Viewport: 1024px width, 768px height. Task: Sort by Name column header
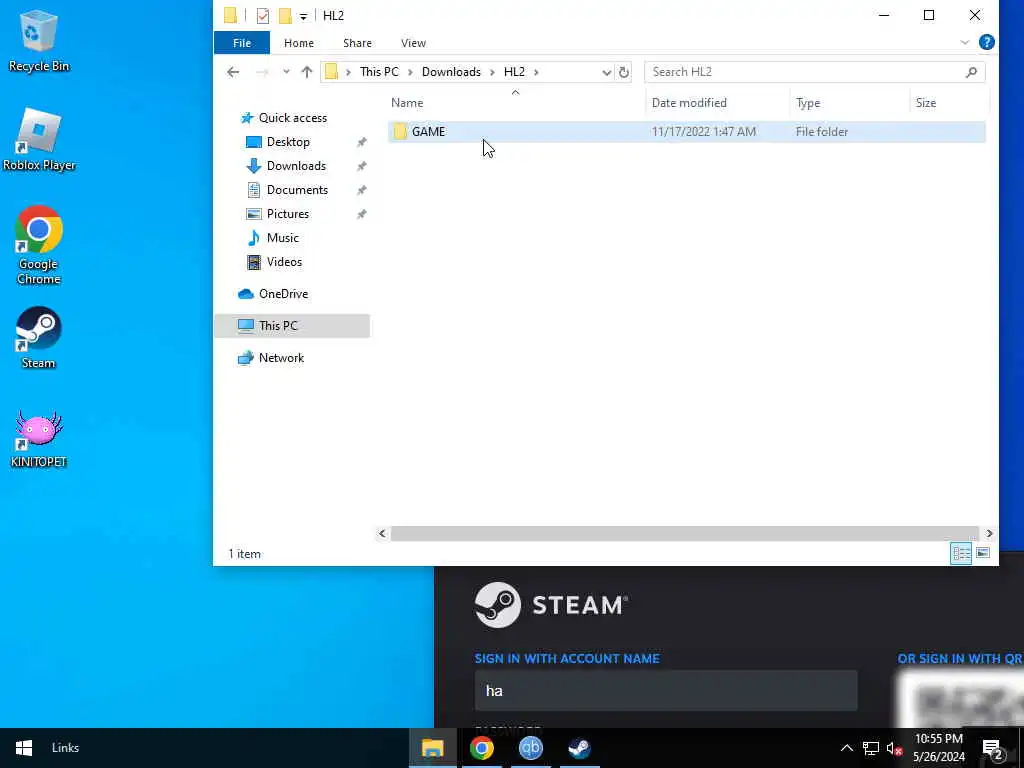click(x=407, y=103)
